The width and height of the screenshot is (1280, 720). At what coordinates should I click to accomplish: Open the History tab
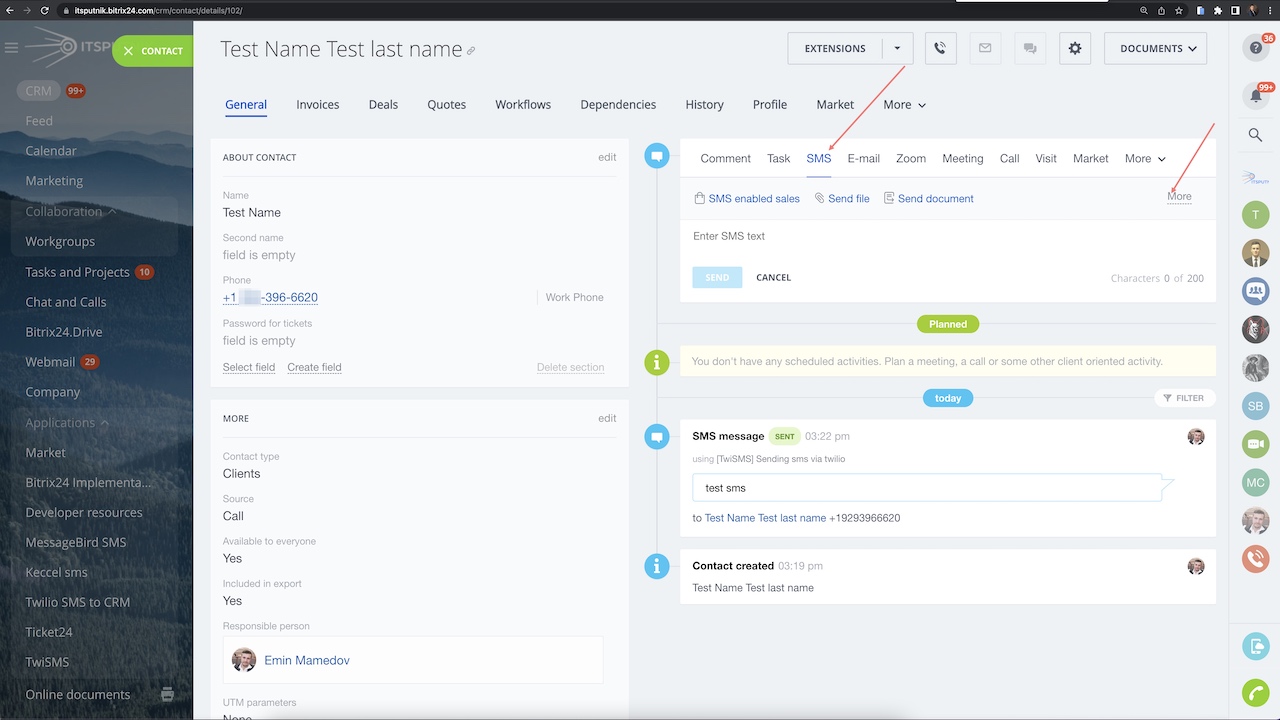point(704,105)
